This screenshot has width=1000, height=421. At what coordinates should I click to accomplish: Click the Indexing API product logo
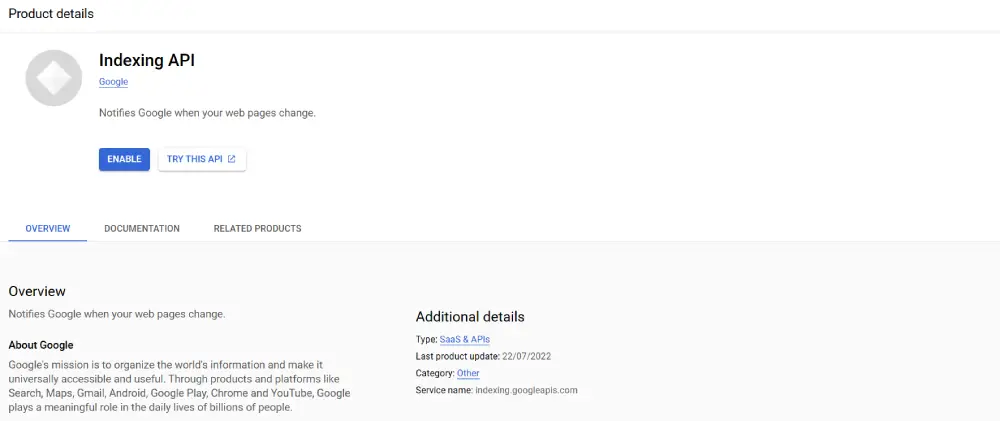54,78
